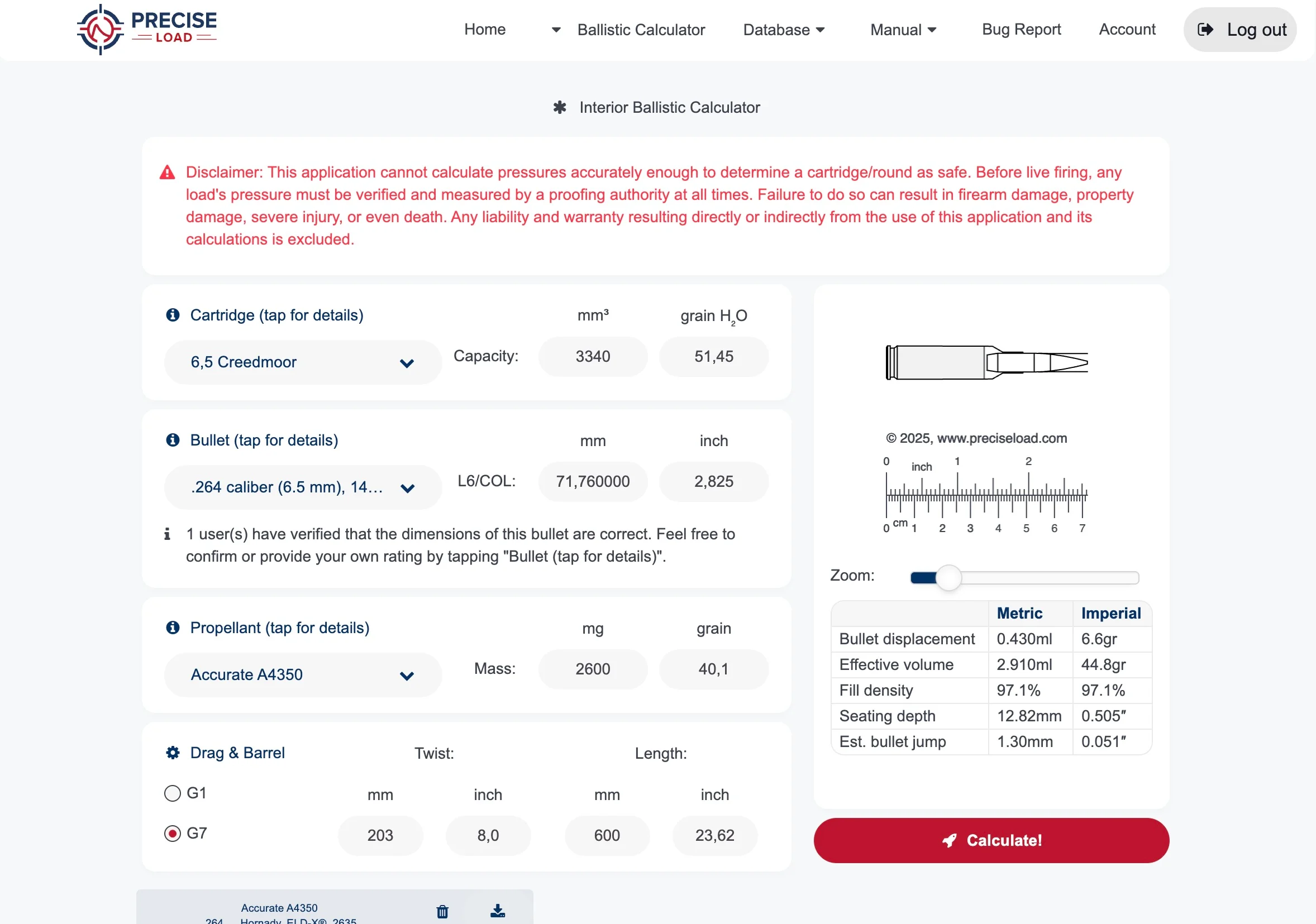Click the COL inch field 2,825
1316x924 pixels.
pos(714,481)
